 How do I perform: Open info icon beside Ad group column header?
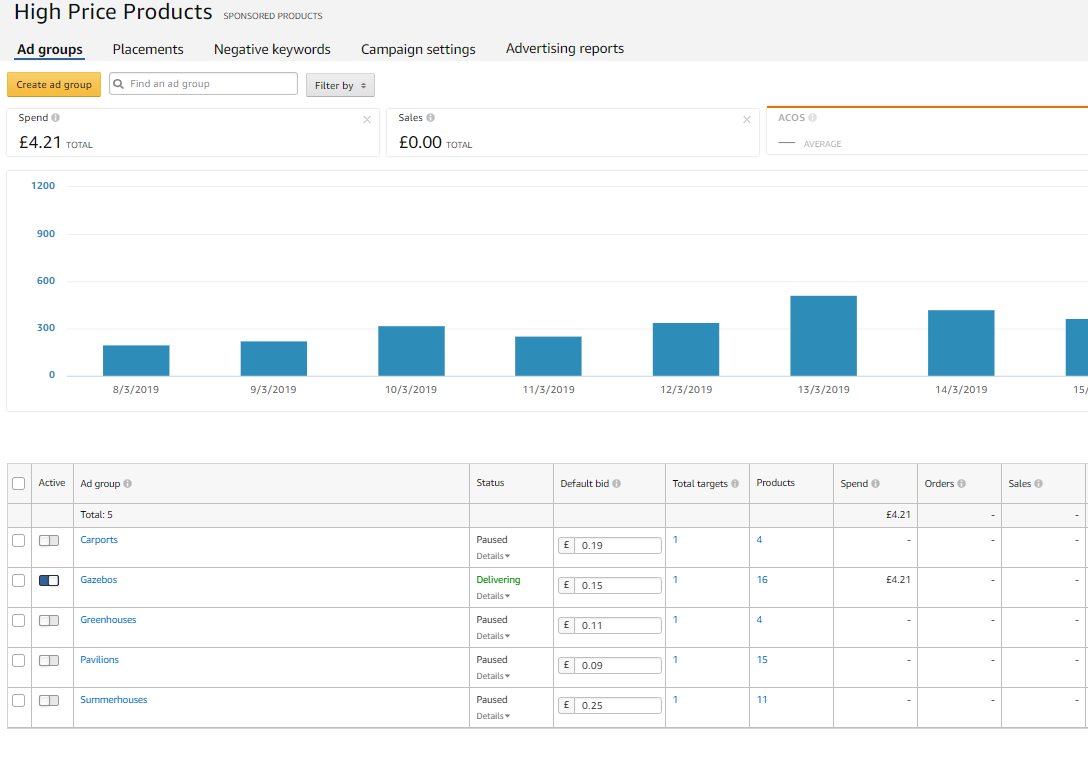click(127, 484)
